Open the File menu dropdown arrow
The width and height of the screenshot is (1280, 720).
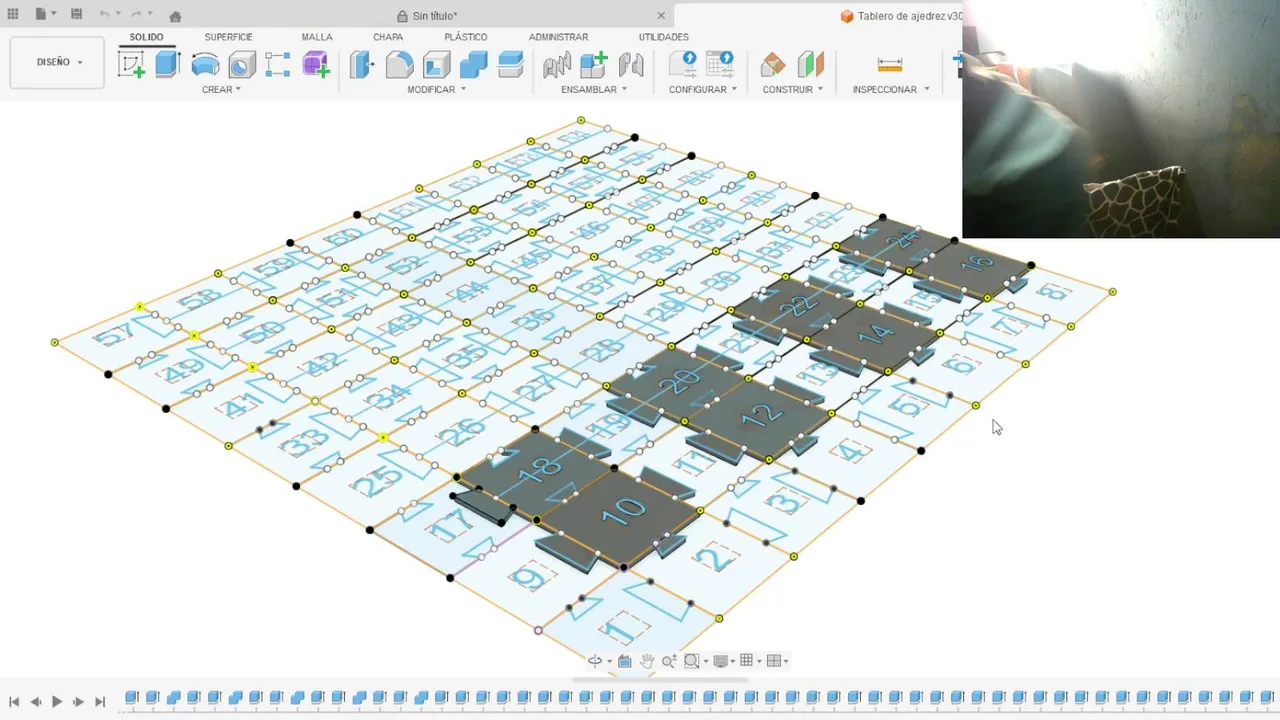pyautogui.click(x=53, y=15)
